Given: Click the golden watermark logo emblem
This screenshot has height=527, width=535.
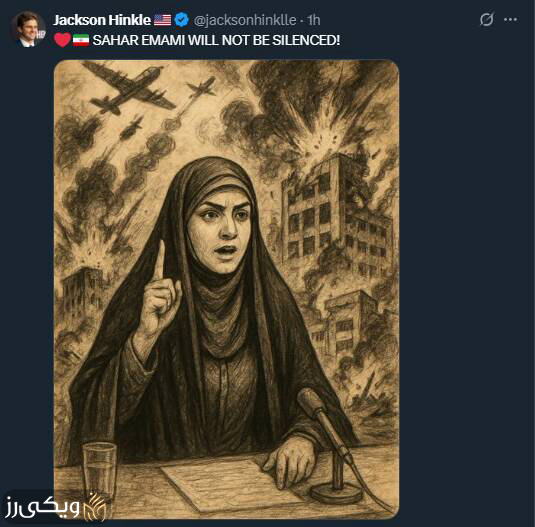Looking at the screenshot, I should (x=96, y=508).
